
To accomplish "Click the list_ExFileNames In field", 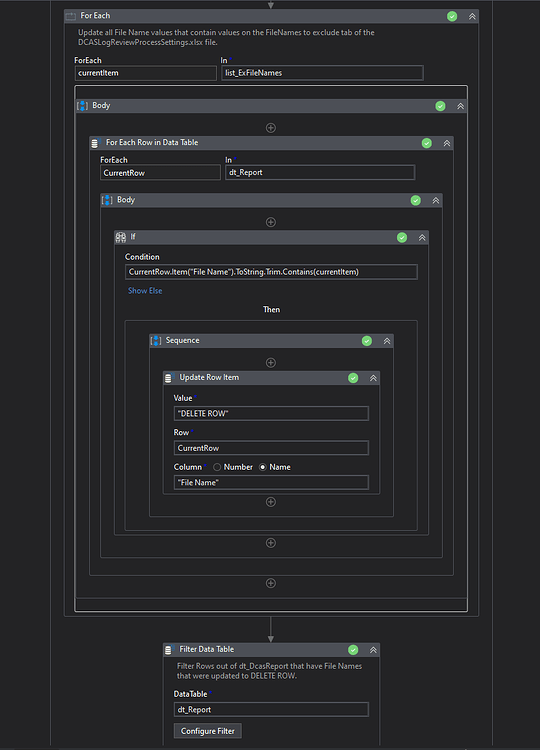I will pos(322,73).
